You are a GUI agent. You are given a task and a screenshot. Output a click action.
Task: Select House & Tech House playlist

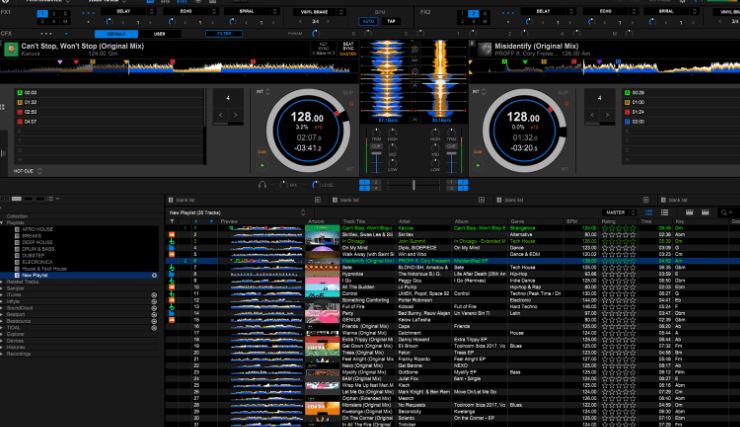44,268
